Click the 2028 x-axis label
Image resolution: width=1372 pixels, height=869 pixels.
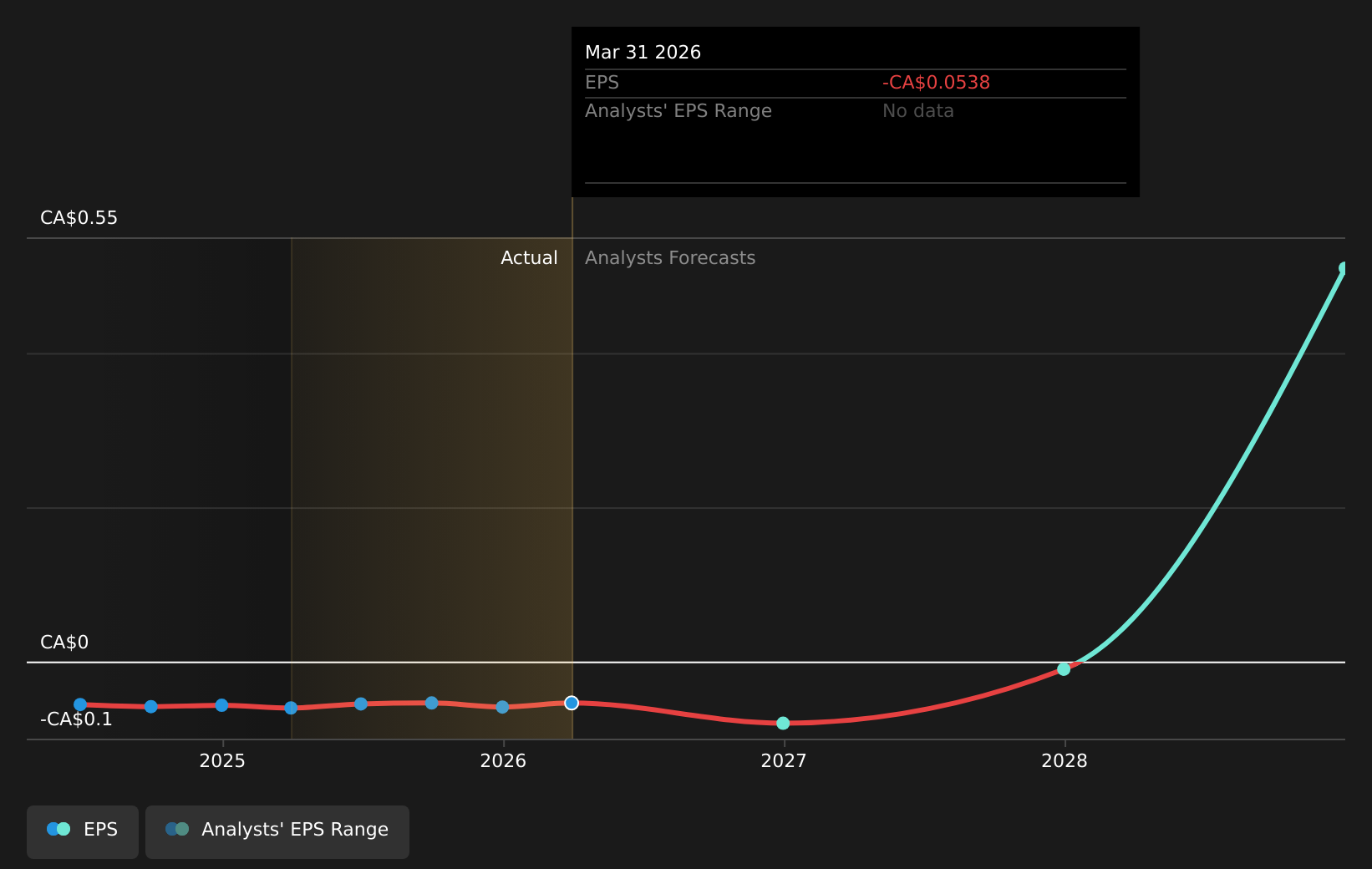1065,761
